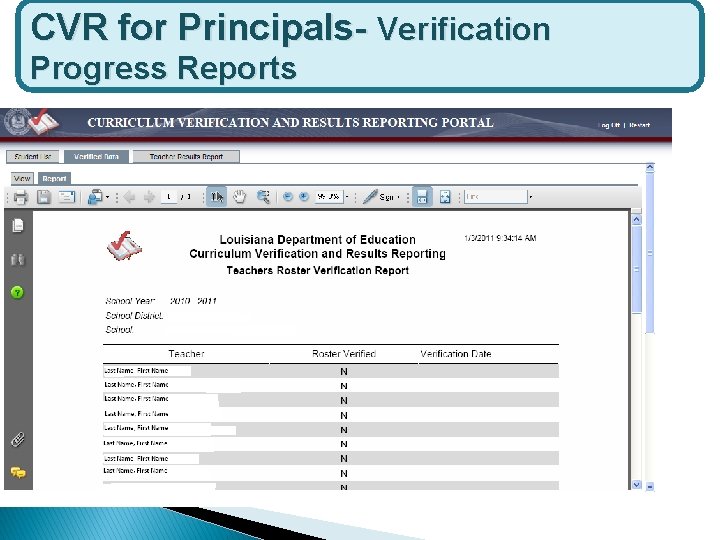Expand the collaborate icon's dropdown arrow

[107, 197]
